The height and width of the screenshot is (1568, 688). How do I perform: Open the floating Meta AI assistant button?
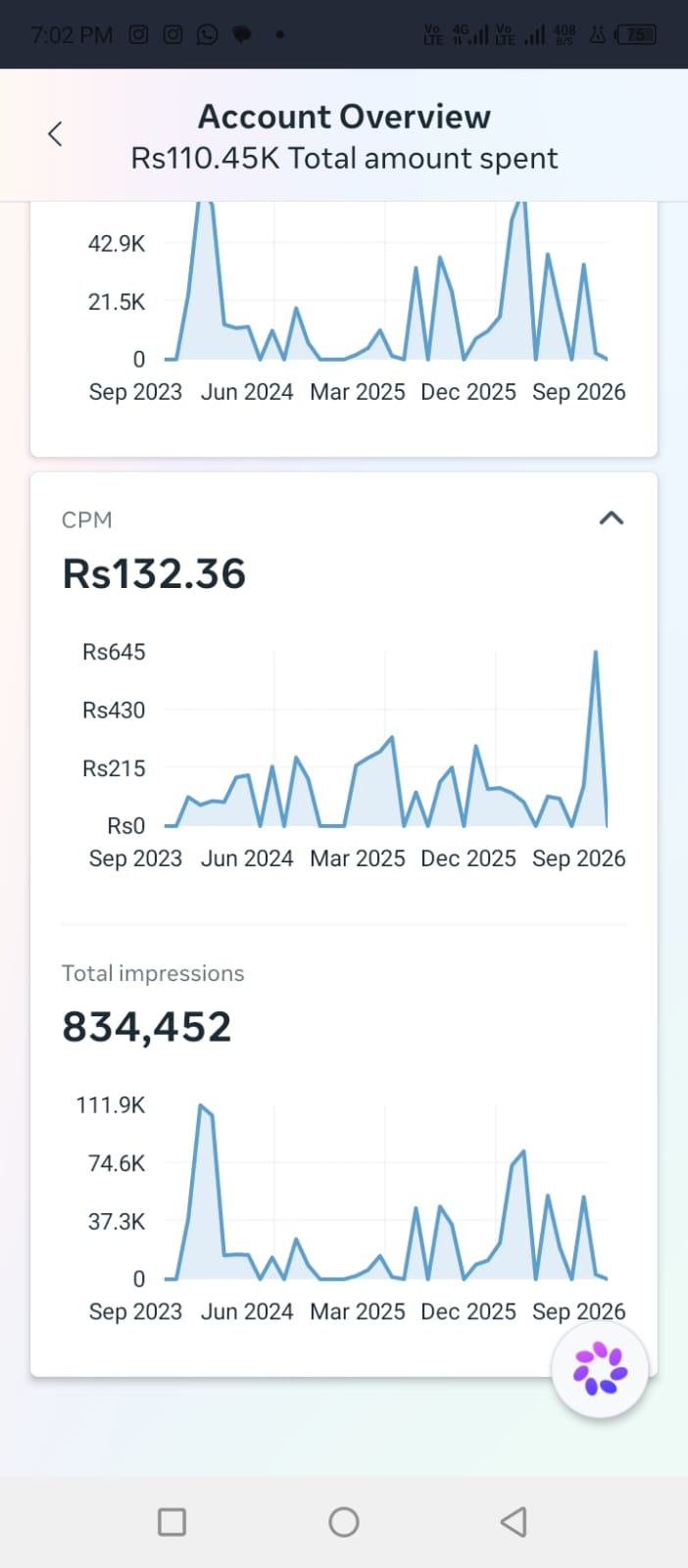point(600,1369)
